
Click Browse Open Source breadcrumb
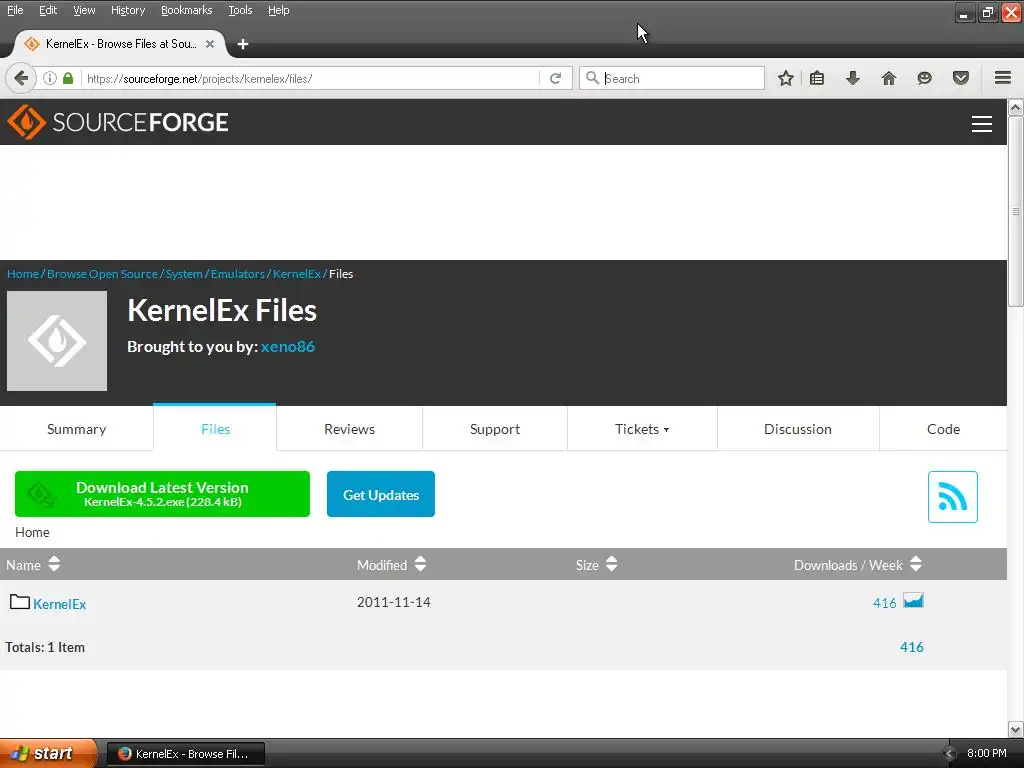pos(103,274)
